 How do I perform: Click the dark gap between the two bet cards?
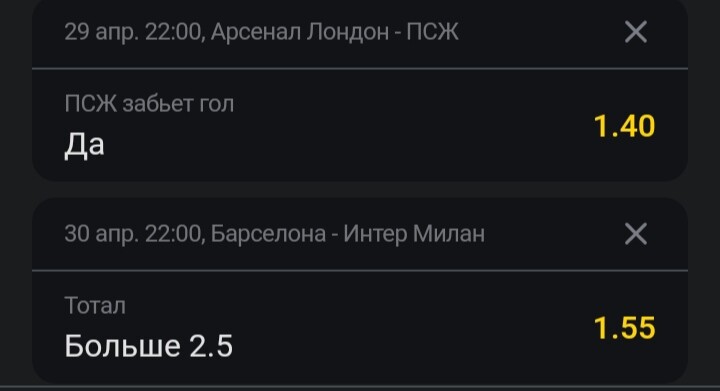pyautogui.click(x=360, y=190)
